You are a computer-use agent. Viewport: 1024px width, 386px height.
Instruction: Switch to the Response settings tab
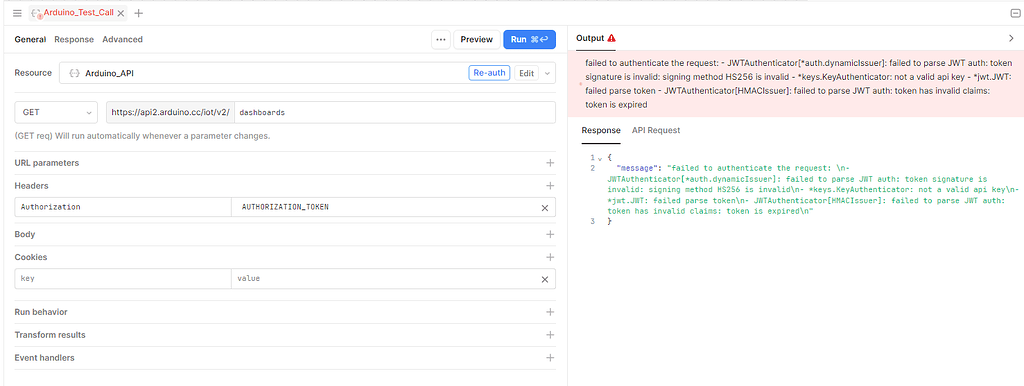pos(74,39)
